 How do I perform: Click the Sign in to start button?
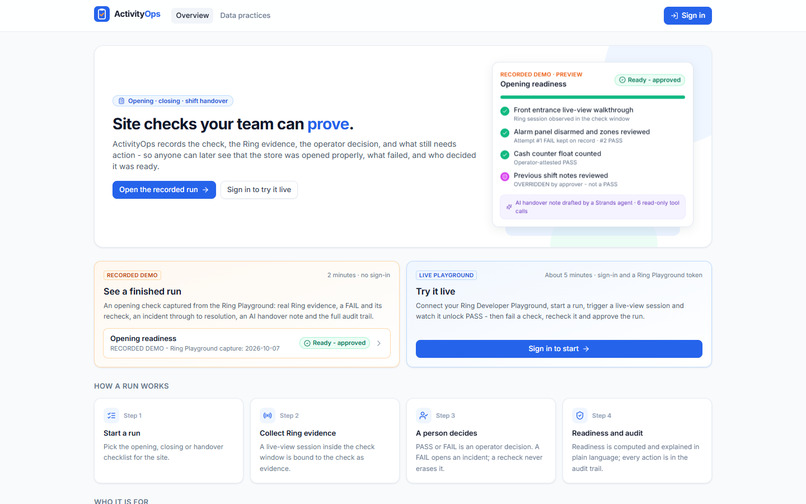pos(559,349)
